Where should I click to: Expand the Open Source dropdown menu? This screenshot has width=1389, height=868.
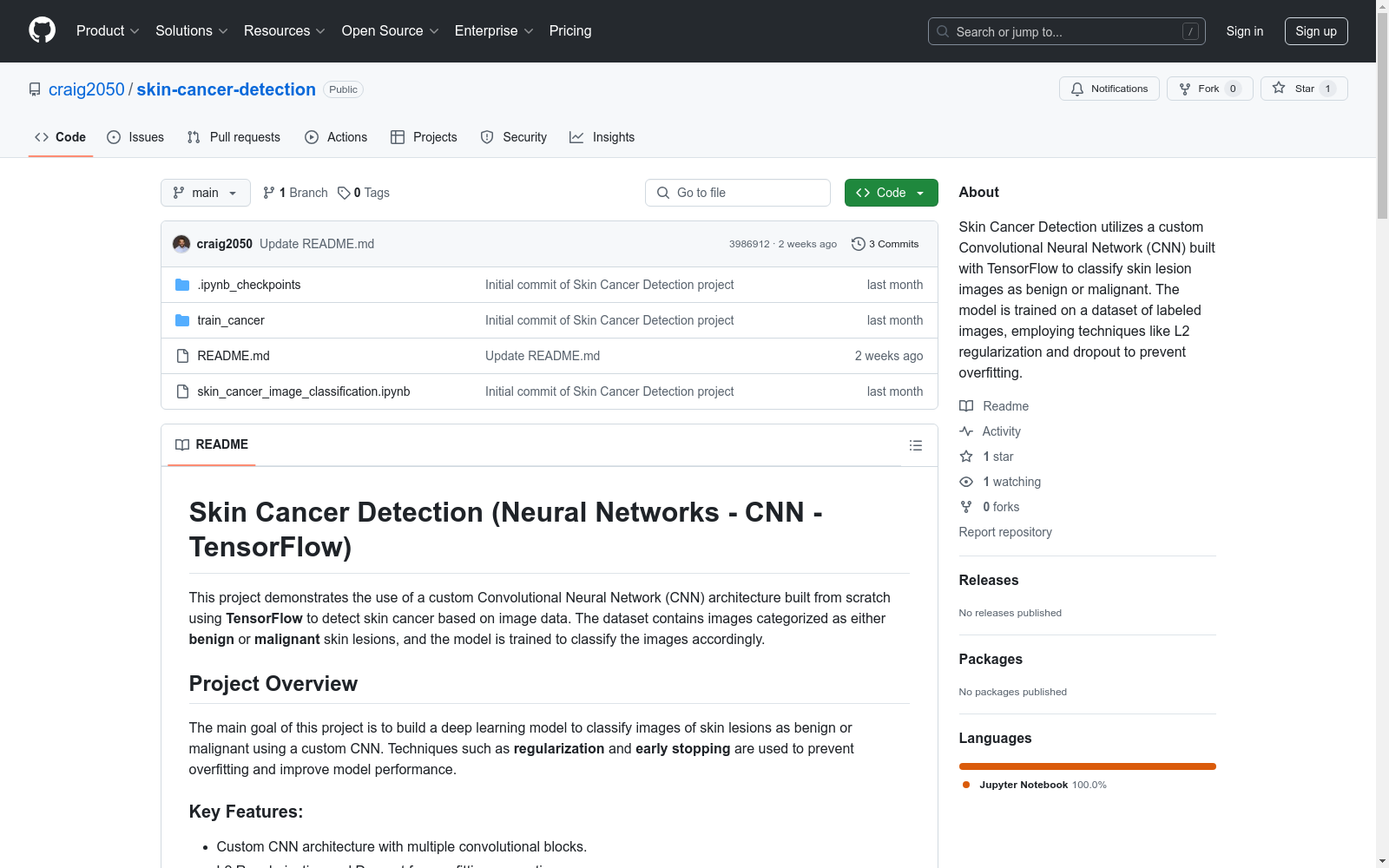(x=391, y=30)
